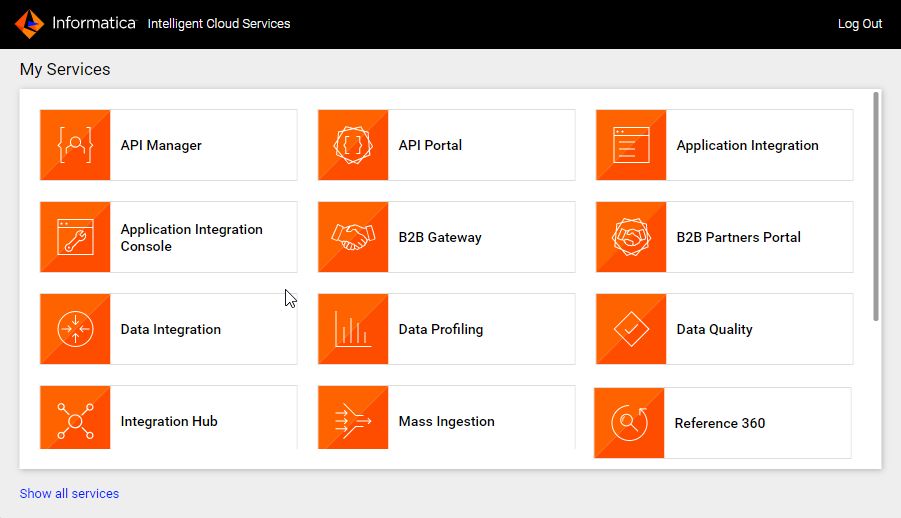901x518 pixels.
Task: Click the Data Profiling label text
Action: [441, 329]
